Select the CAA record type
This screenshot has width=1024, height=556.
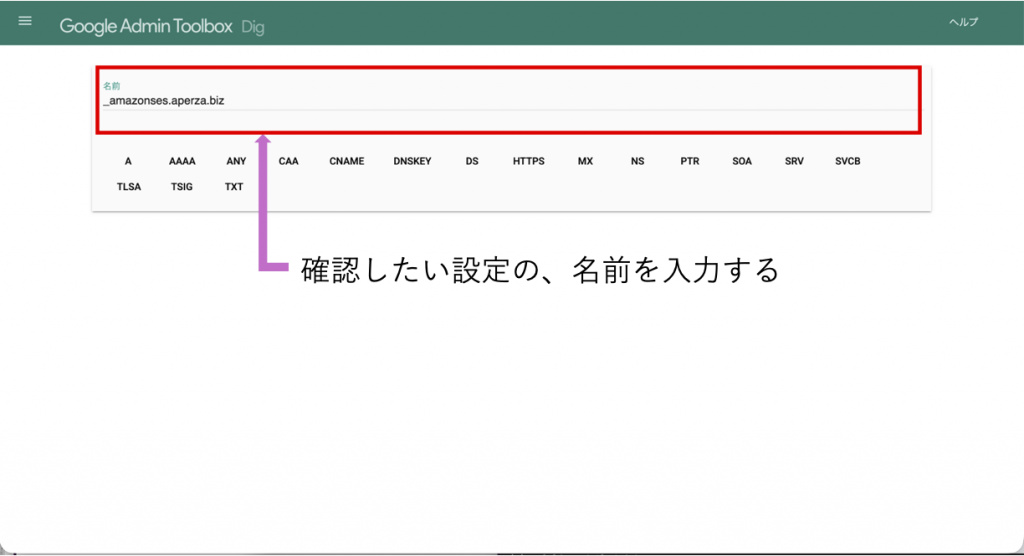[288, 161]
